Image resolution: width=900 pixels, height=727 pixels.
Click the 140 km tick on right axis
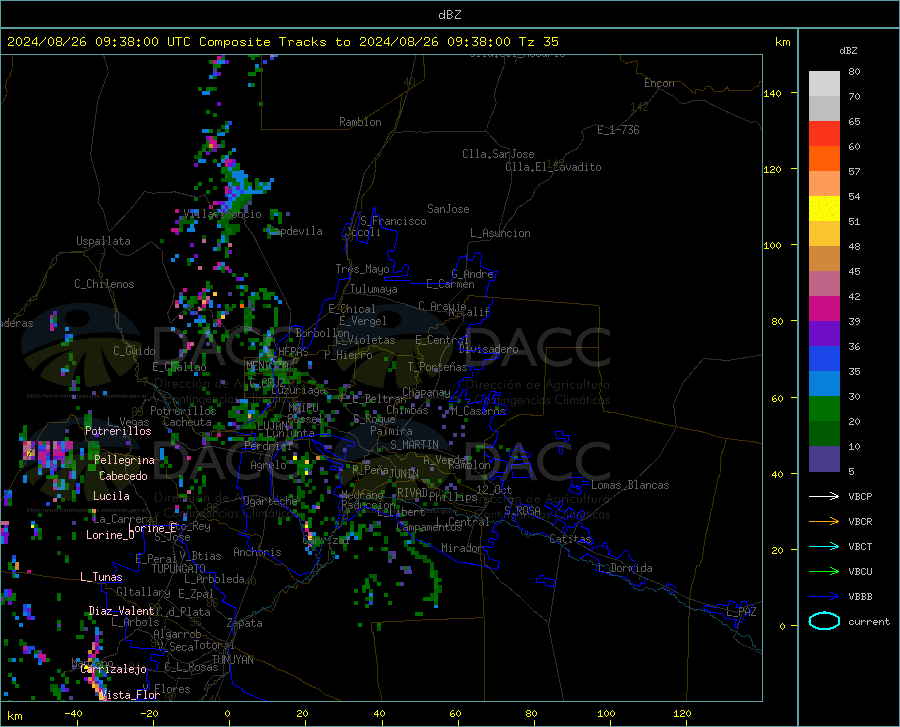[773, 93]
